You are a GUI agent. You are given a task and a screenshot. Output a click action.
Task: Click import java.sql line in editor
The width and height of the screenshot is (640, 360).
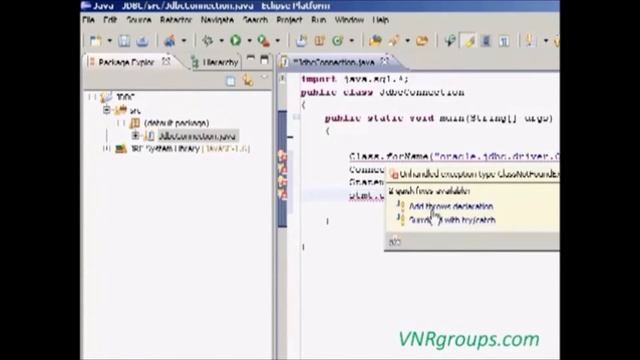pyautogui.click(x=354, y=79)
